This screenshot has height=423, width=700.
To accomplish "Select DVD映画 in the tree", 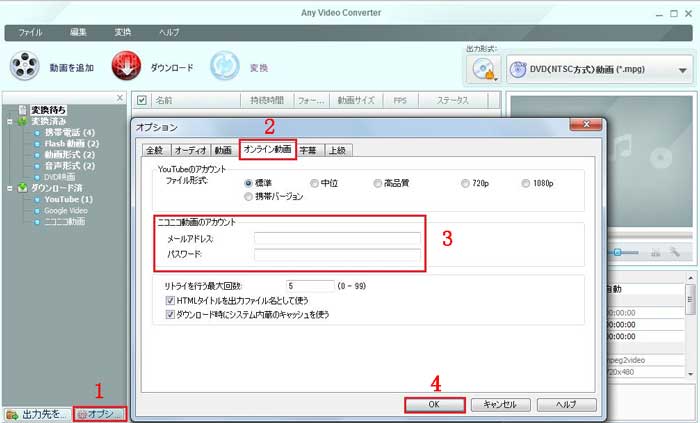I will coord(59,177).
